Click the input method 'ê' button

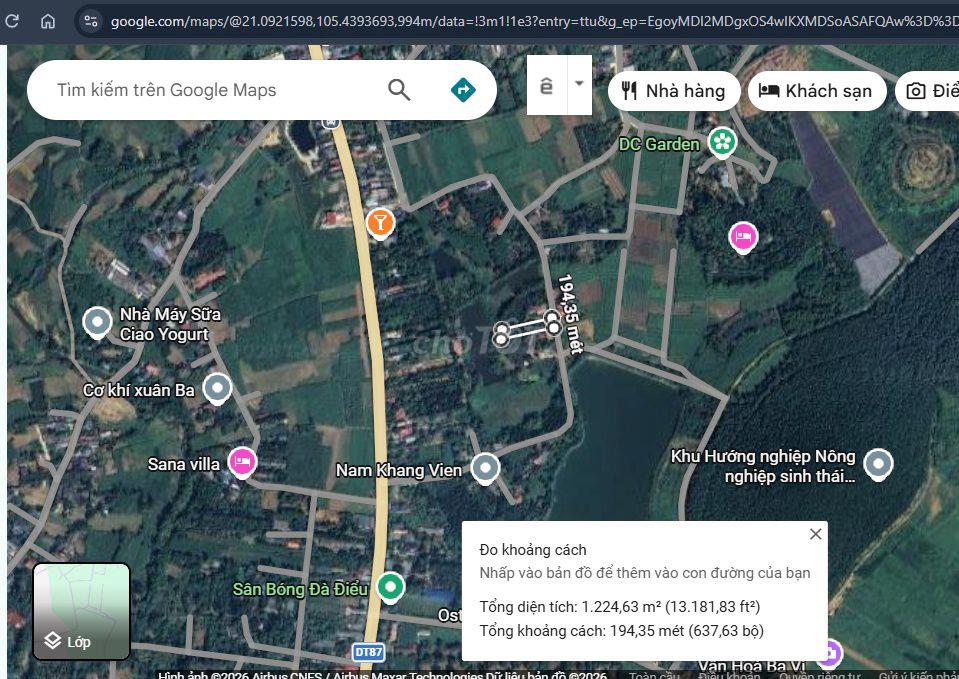(547, 85)
